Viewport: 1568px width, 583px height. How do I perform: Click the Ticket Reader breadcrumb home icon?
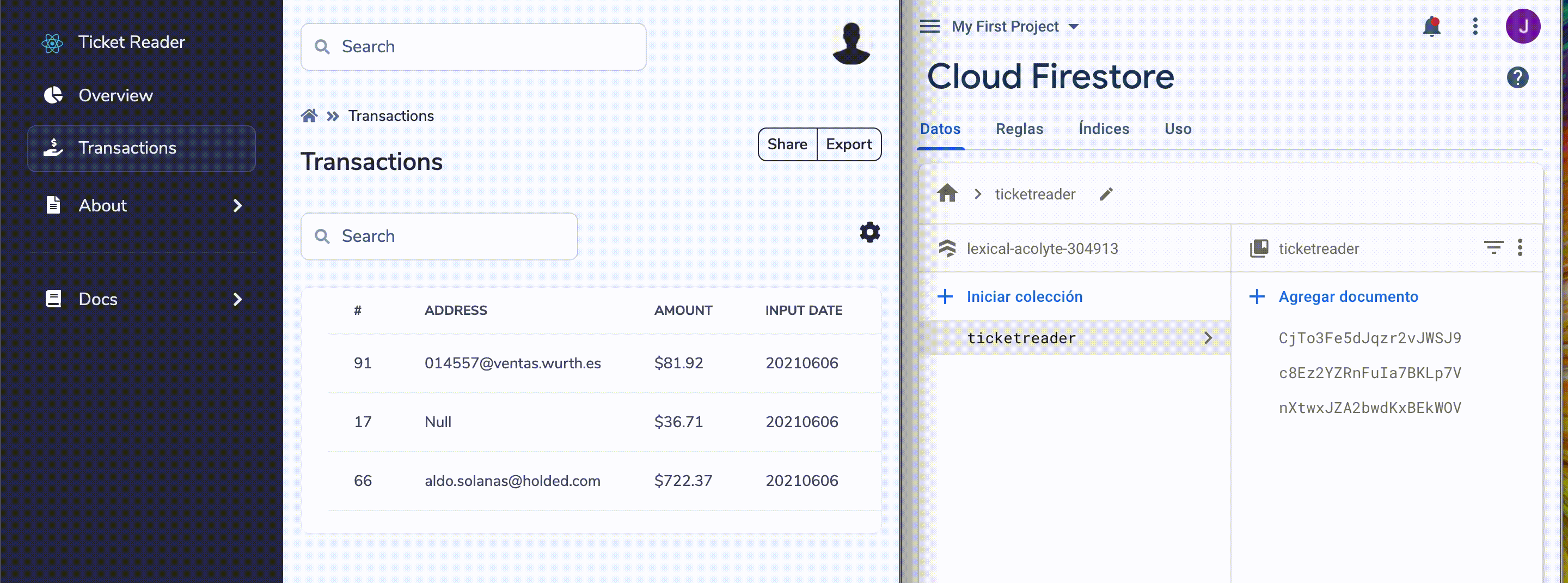[x=309, y=116]
